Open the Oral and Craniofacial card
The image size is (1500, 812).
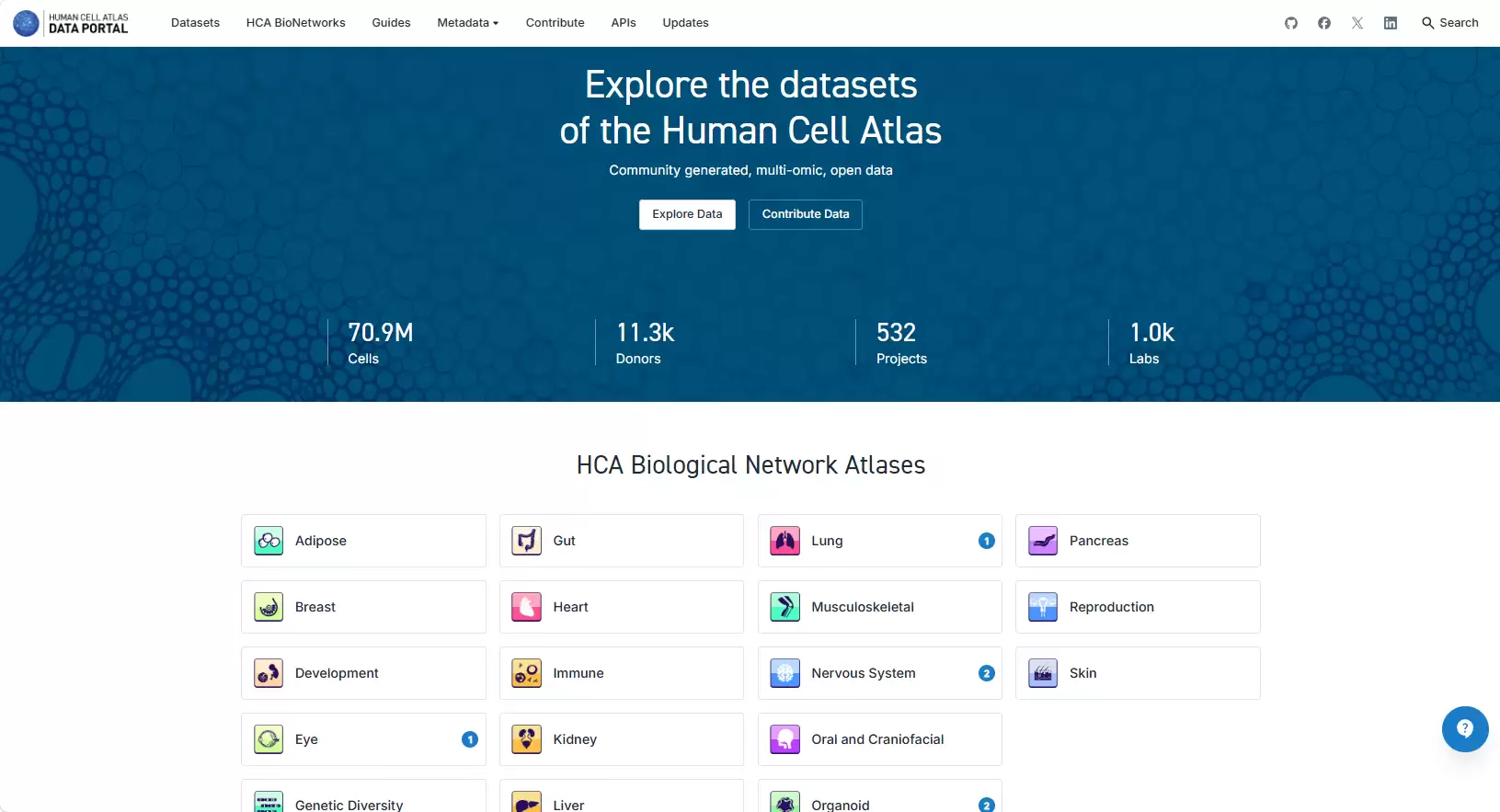pyautogui.click(x=880, y=739)
